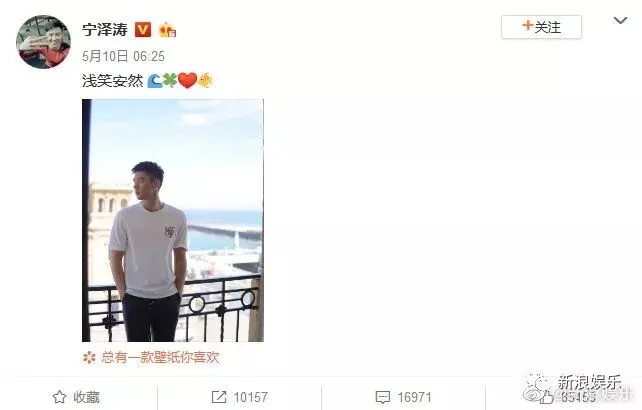Screen dimensions: 642x410
Task: Click the flower icon beside wallpaper link
Action: tap(89, 358)
